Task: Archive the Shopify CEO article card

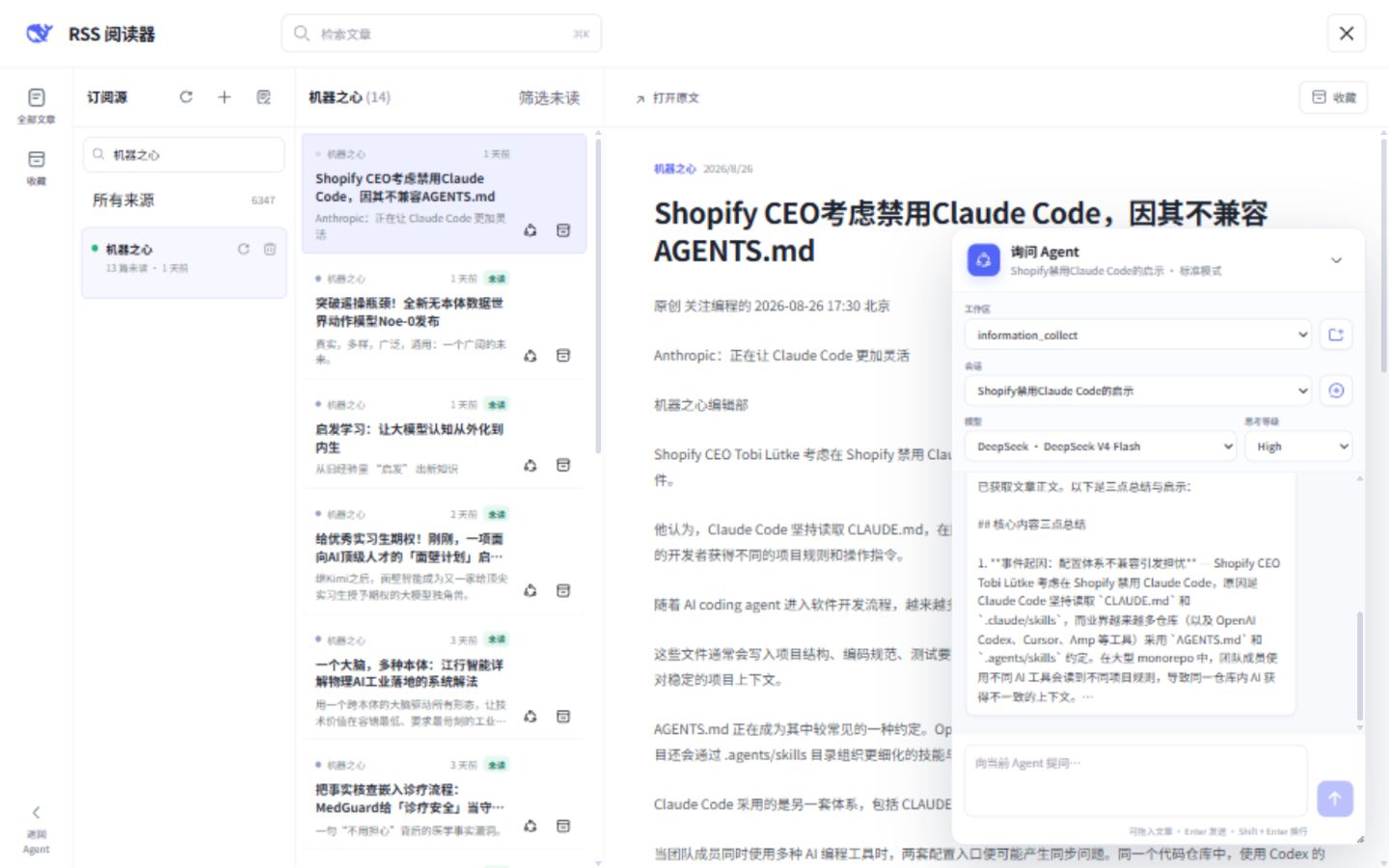Action: pos(563,231)
